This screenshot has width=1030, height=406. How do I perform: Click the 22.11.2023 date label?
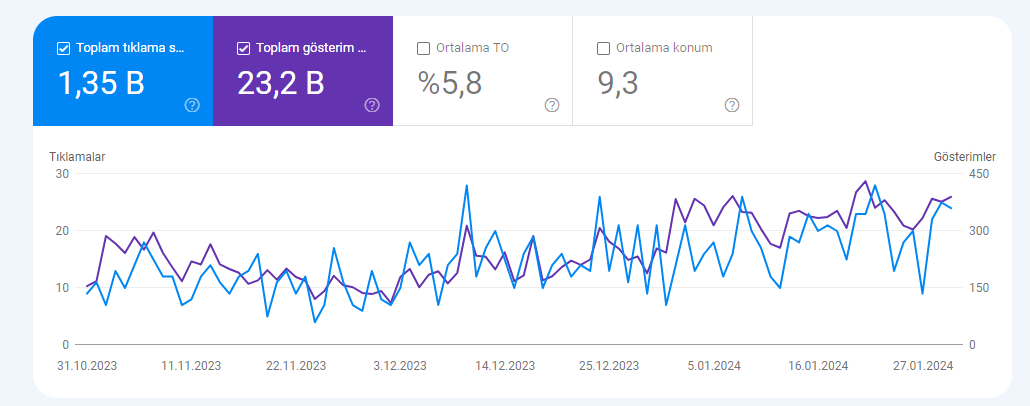(296, 366)
